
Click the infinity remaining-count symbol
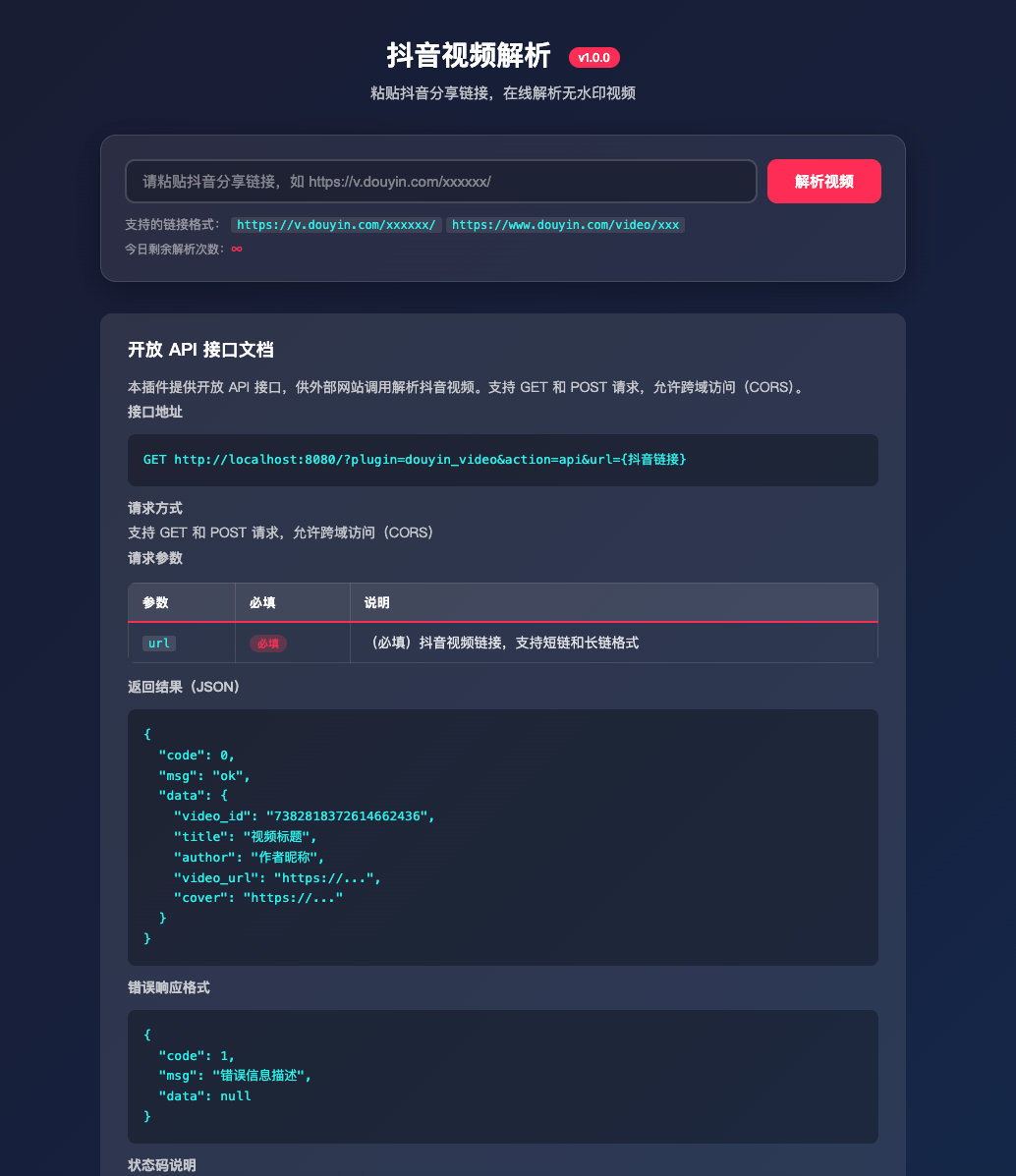coord(237,249)
